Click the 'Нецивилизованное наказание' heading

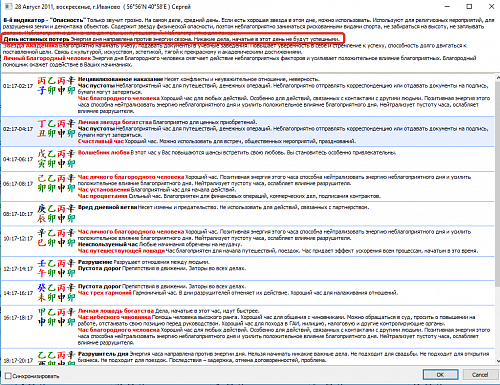(120, 79)
